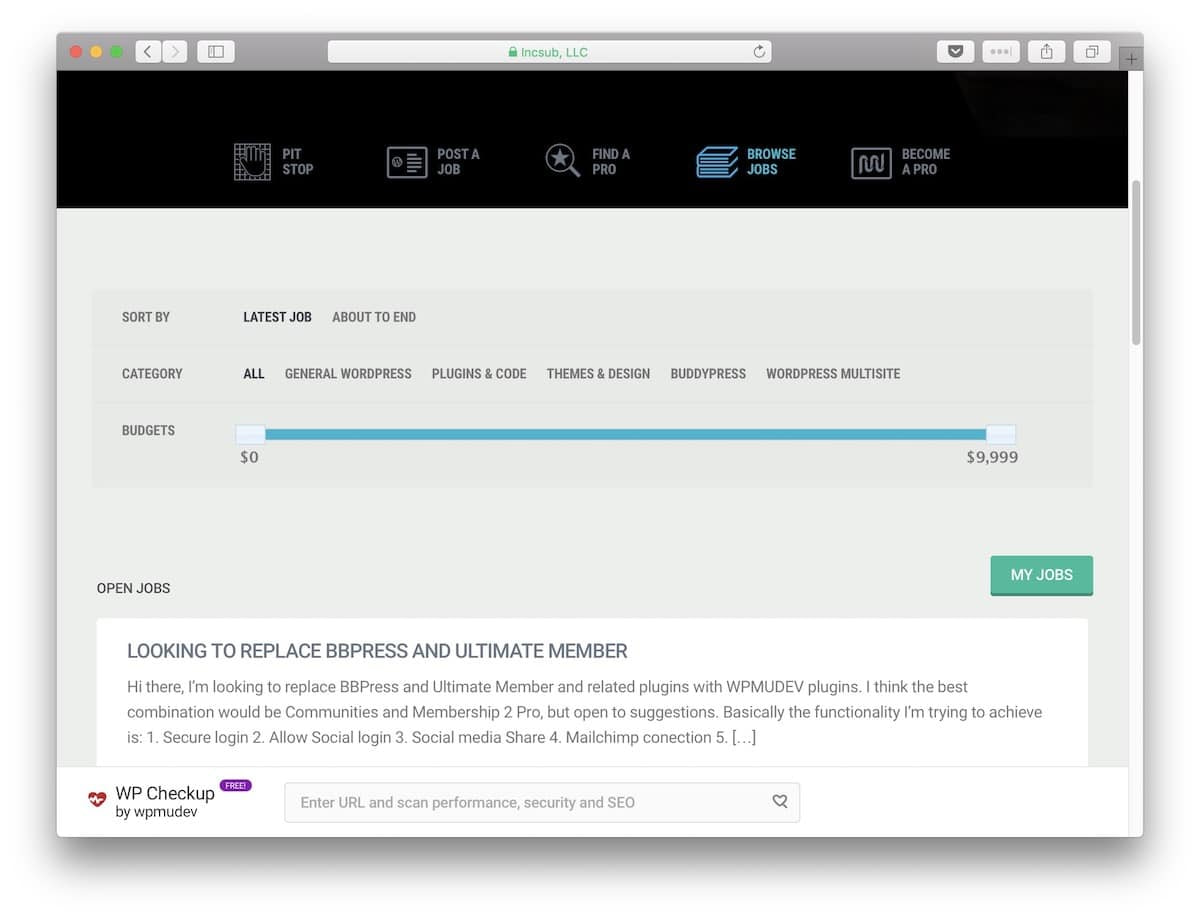This screenshot has width=1200, height=918.
Task: Open the three-dots extension button
Action: (1001, 52)
